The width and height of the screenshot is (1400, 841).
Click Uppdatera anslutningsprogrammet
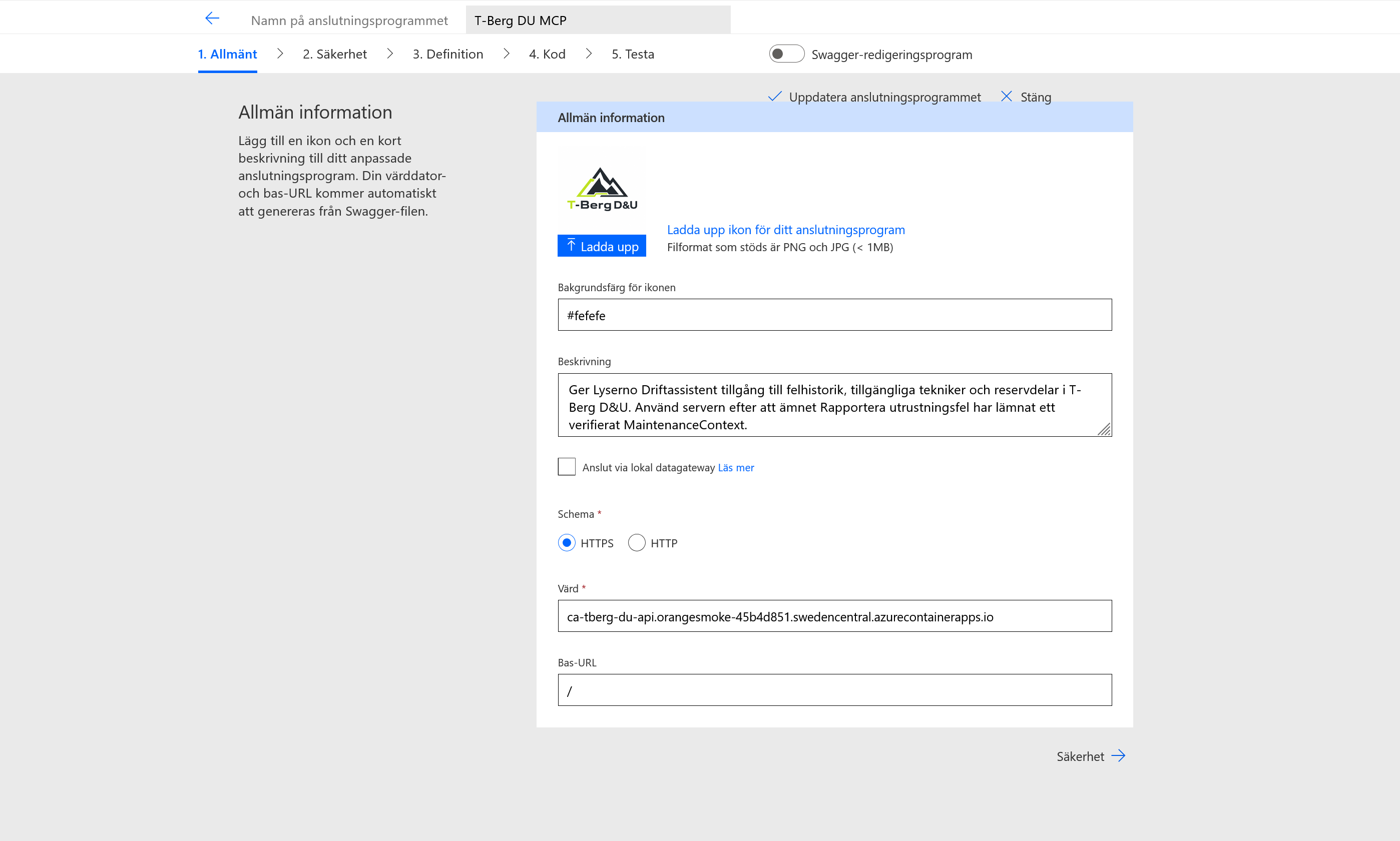point(874,97)
